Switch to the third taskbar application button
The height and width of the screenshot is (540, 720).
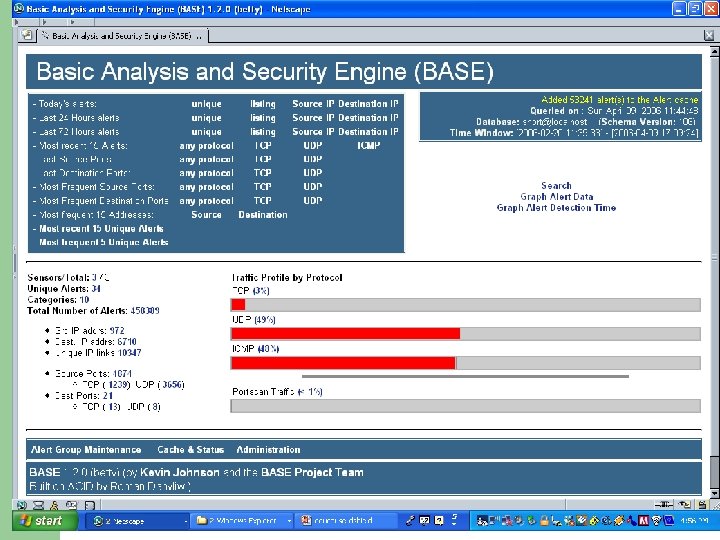[345, 521]
